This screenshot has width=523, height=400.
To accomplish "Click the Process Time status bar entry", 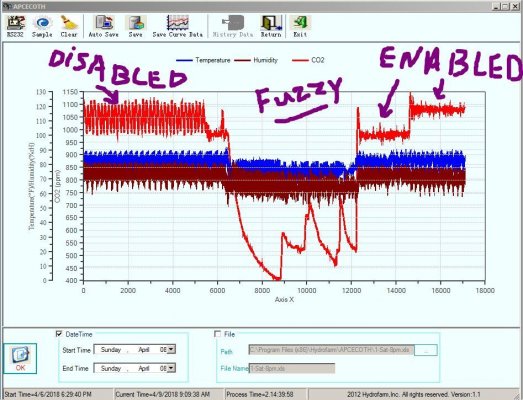I will 260,395.
